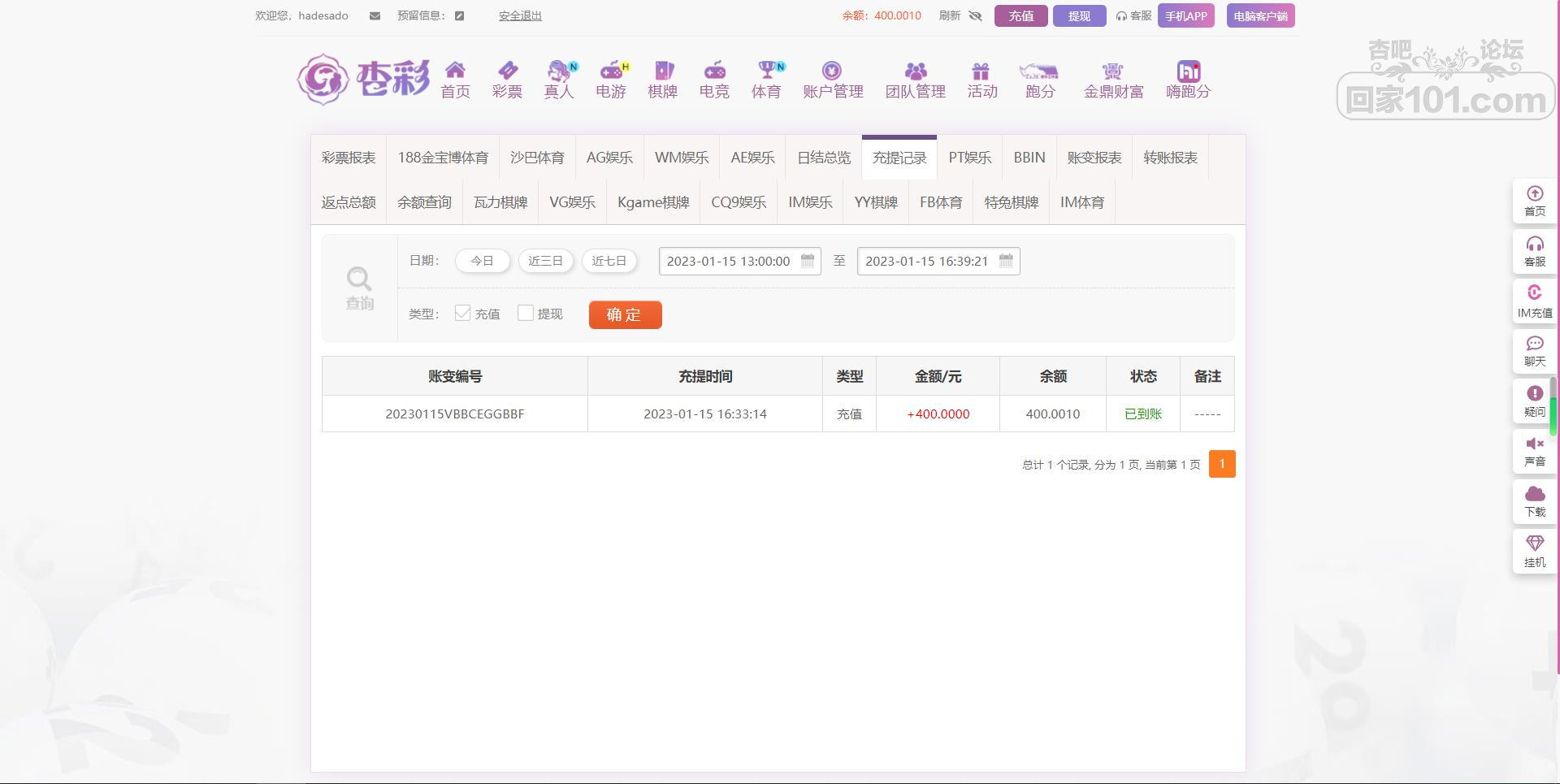This screenshot has width=1560, height=784.
Task: Click the 安全退出 logout link
Action: (x=520, y=15)
